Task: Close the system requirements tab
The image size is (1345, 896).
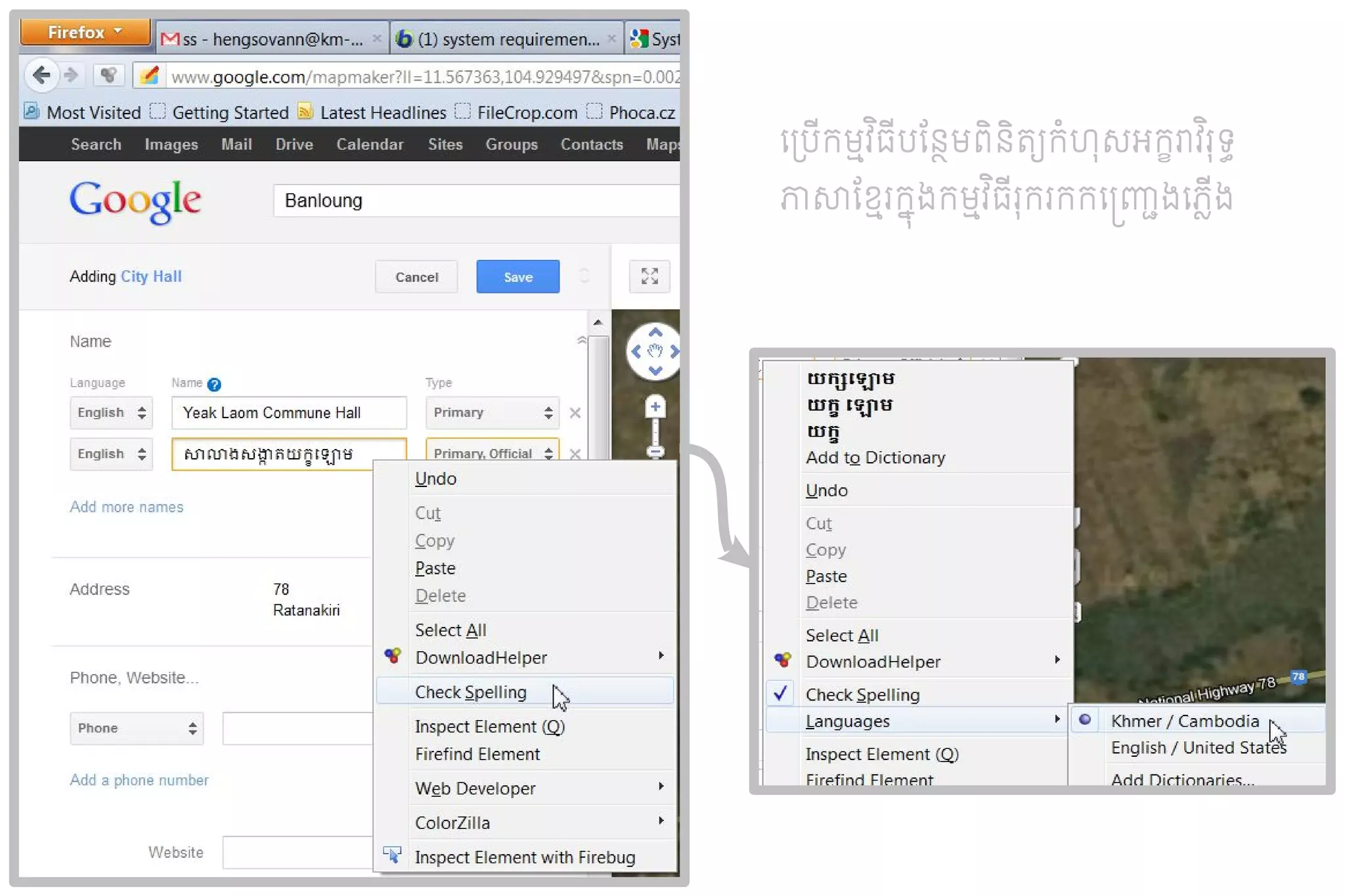Action: click(x=611, y=38)
